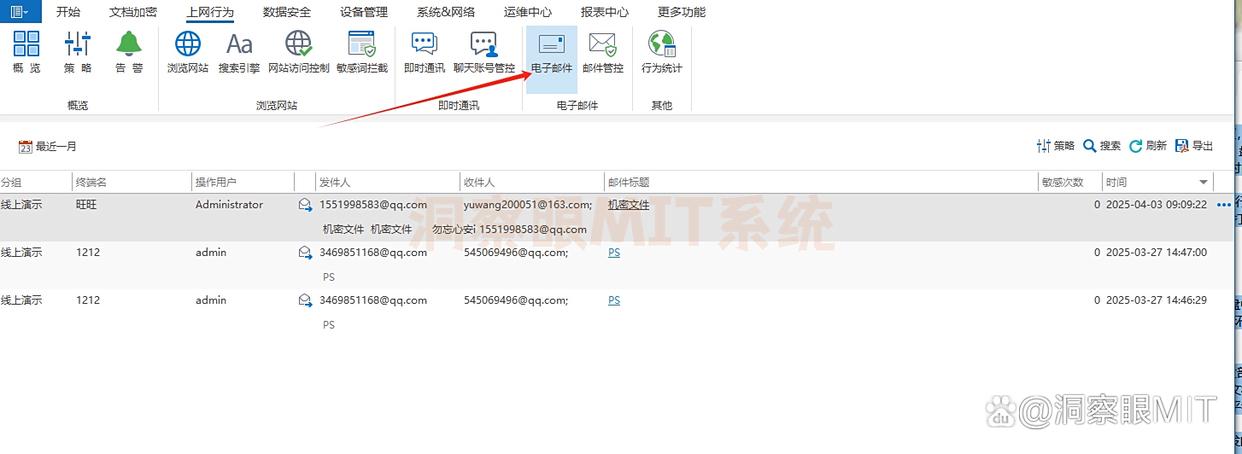Open the 机密文件 mail title link

(629, 205)
